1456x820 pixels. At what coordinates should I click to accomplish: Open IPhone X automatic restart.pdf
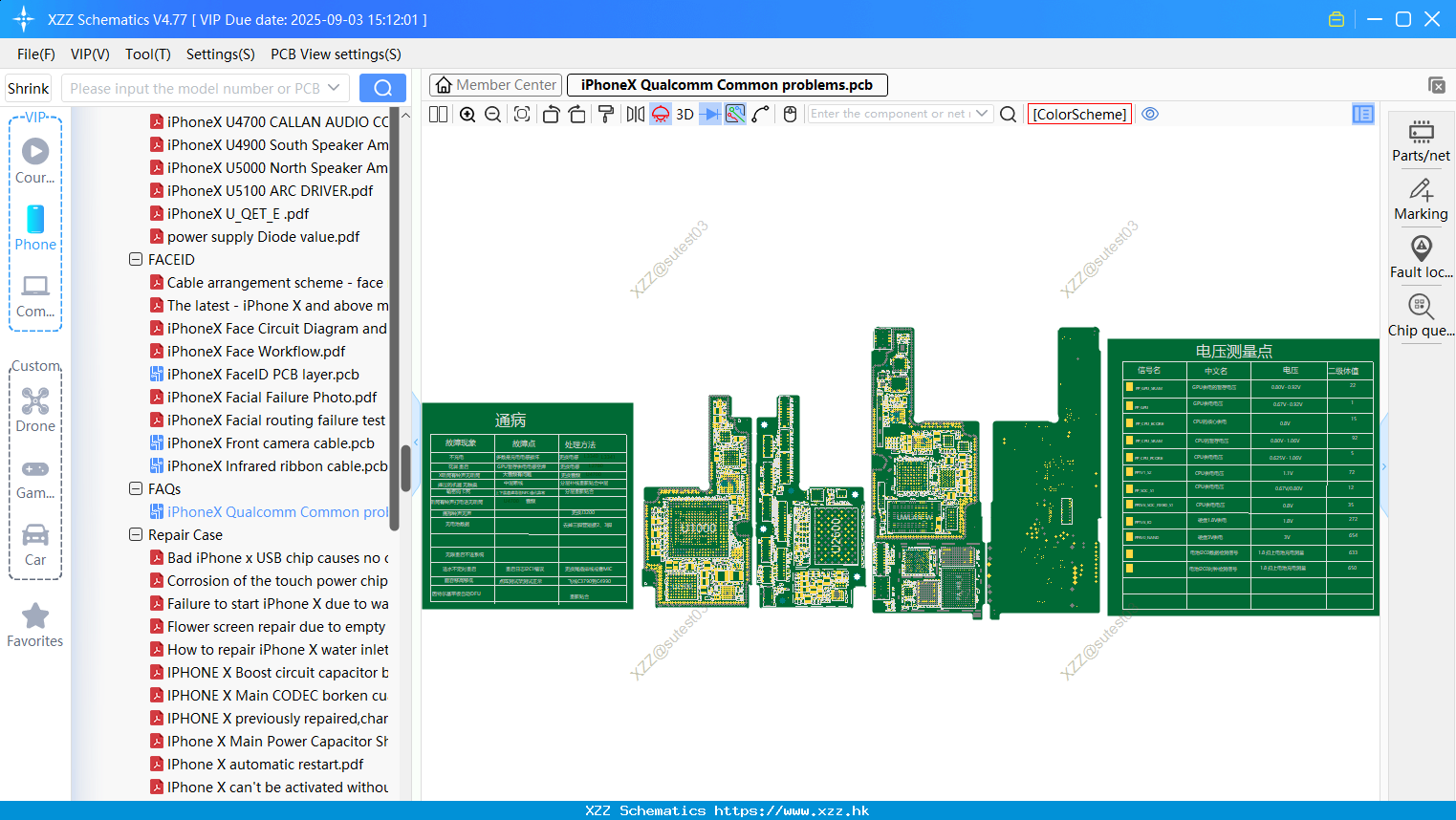pos(265,764)
